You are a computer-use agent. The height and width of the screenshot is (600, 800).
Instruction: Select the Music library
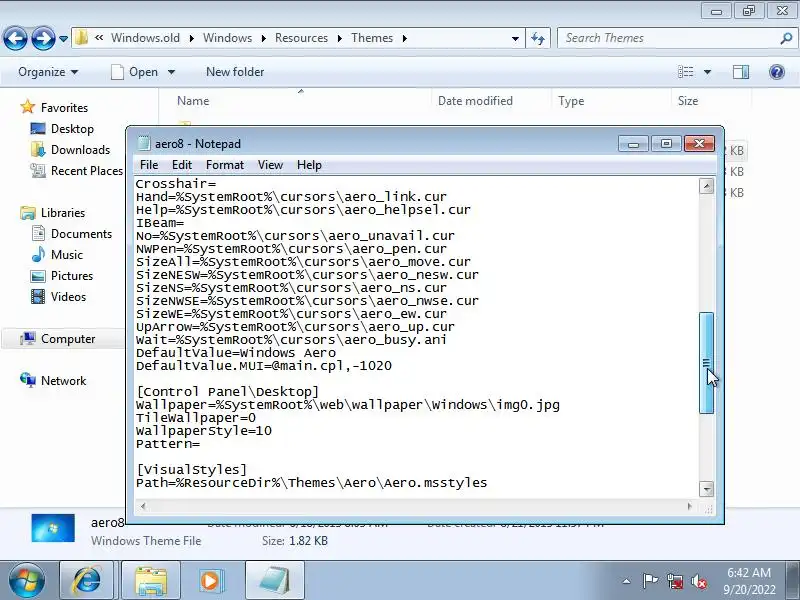66,255
